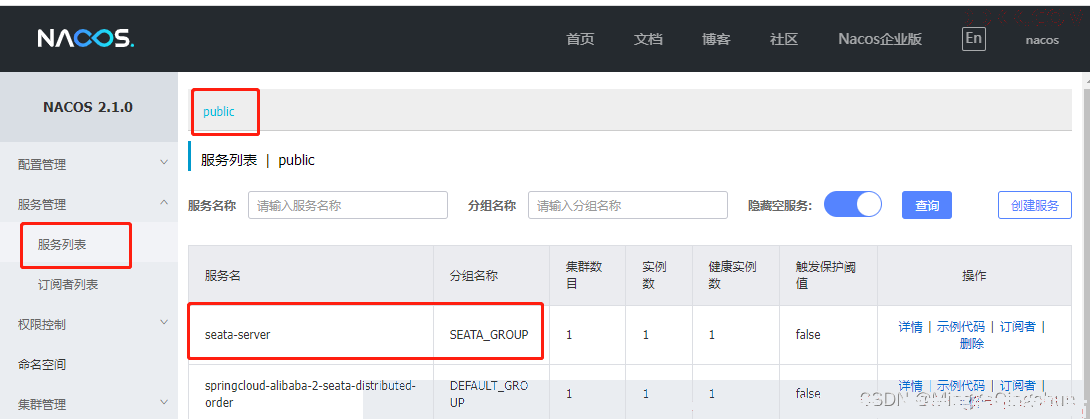This screenshot has width=1090, height=419.
Task: Click the springcloud-alibaba-2-seata-distributed-order service name
Action: click(x=310, y=393)
